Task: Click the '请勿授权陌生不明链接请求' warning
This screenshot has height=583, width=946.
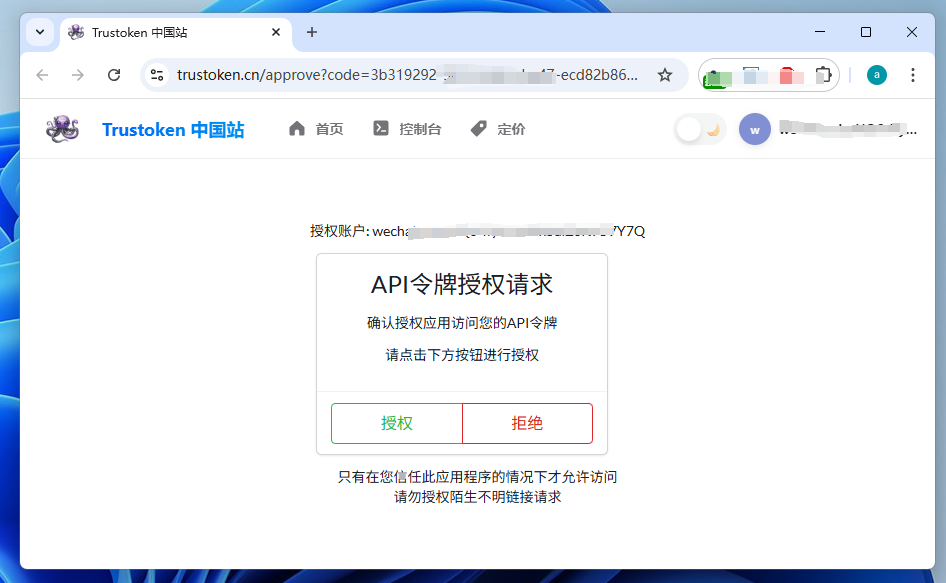Action: tap(477, 497)
